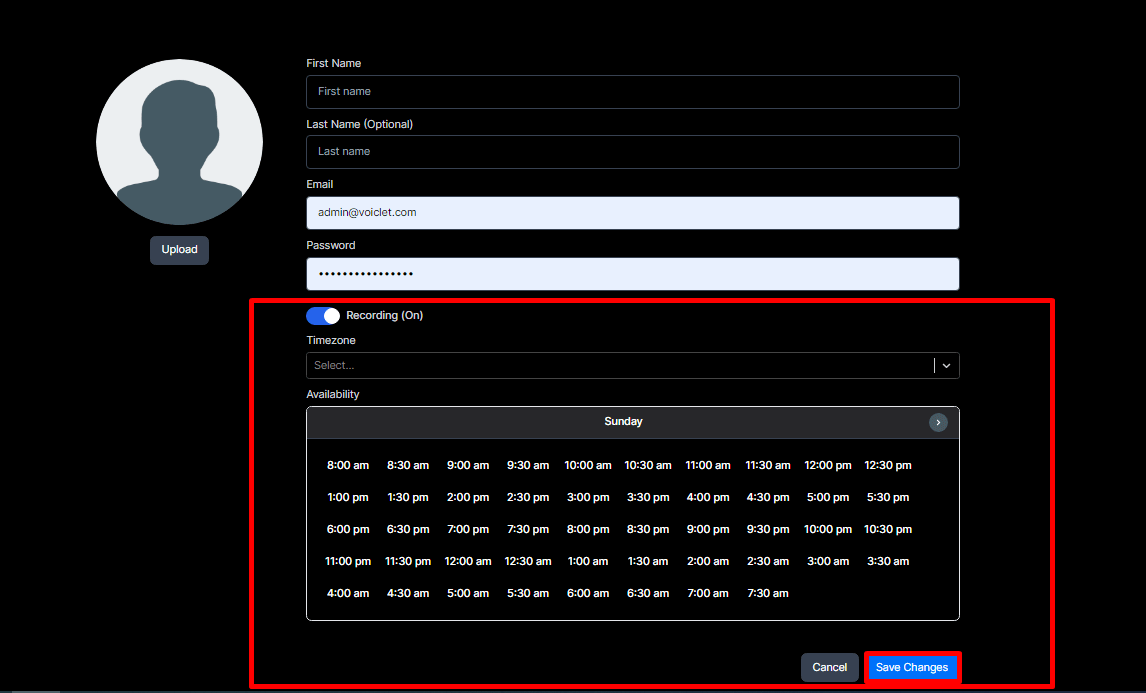Screen dimensions: 1146x693
Task: Select the 8:00 am time slot
Action: (x=348, y=466)
